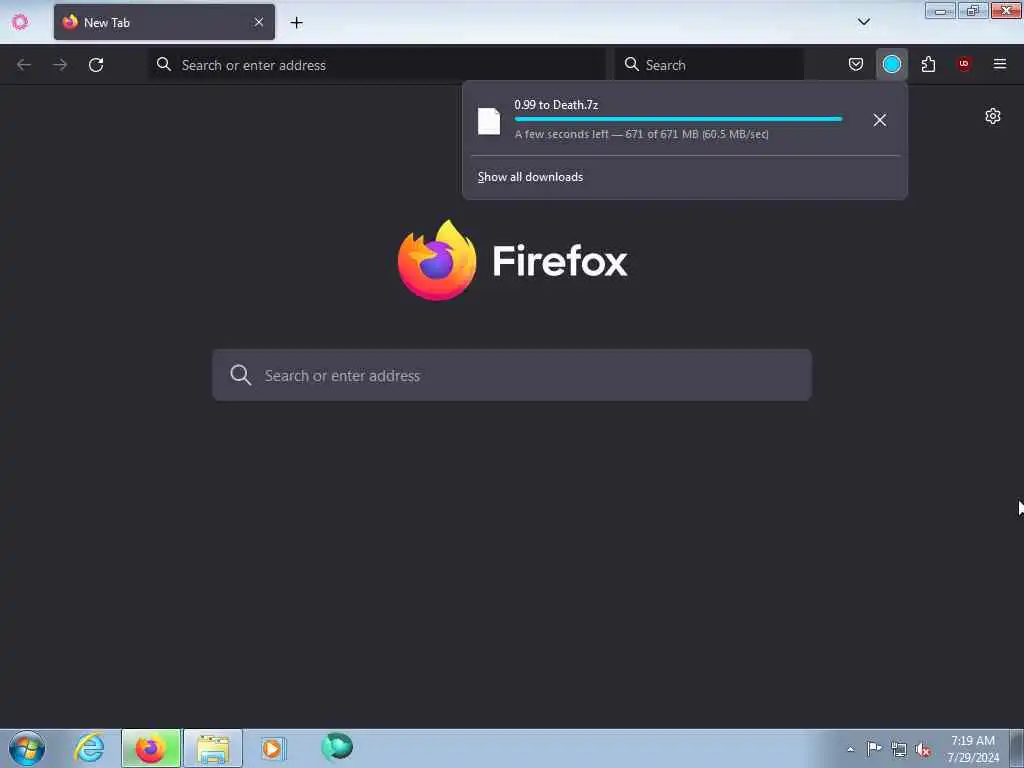Open a new tab with plus button
Screen dimensions: 1024x768
pyautogui.click(x=296, y=23)
